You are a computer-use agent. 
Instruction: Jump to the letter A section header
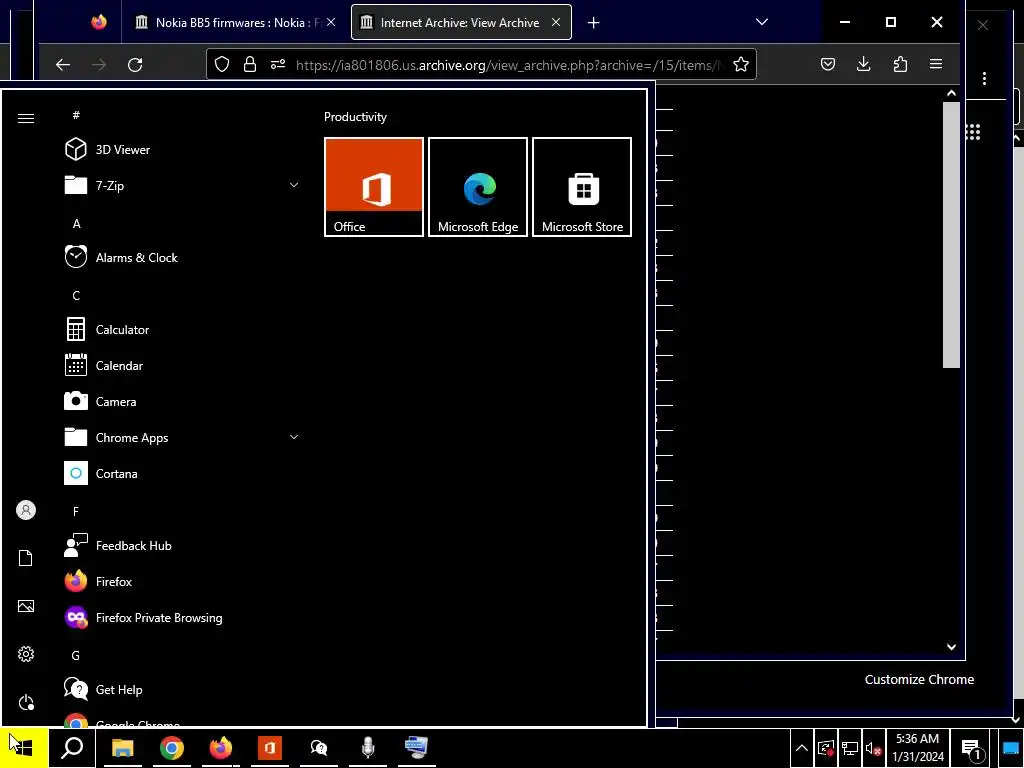76,223
